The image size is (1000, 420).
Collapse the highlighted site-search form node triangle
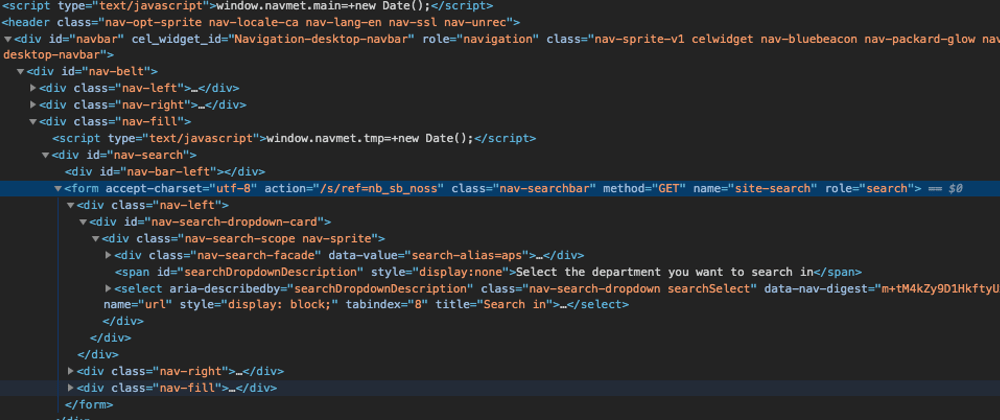pos(58,189)
